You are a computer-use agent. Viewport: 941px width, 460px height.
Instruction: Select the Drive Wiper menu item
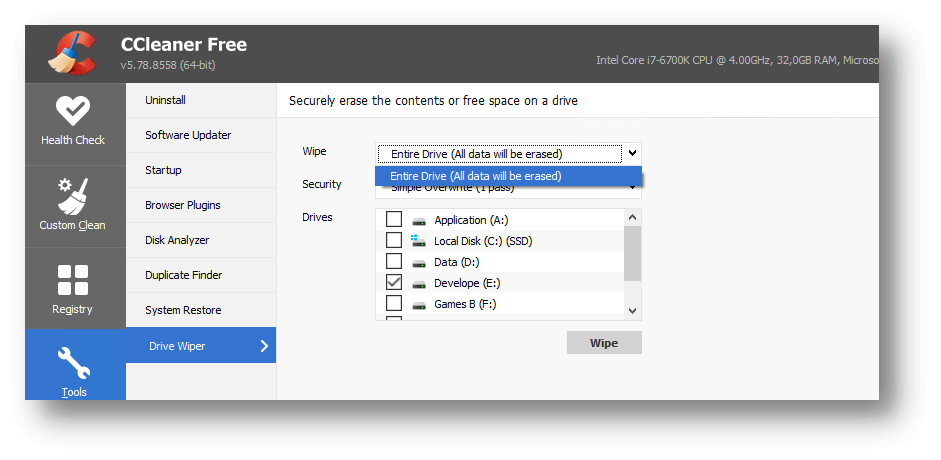point(201,345)
